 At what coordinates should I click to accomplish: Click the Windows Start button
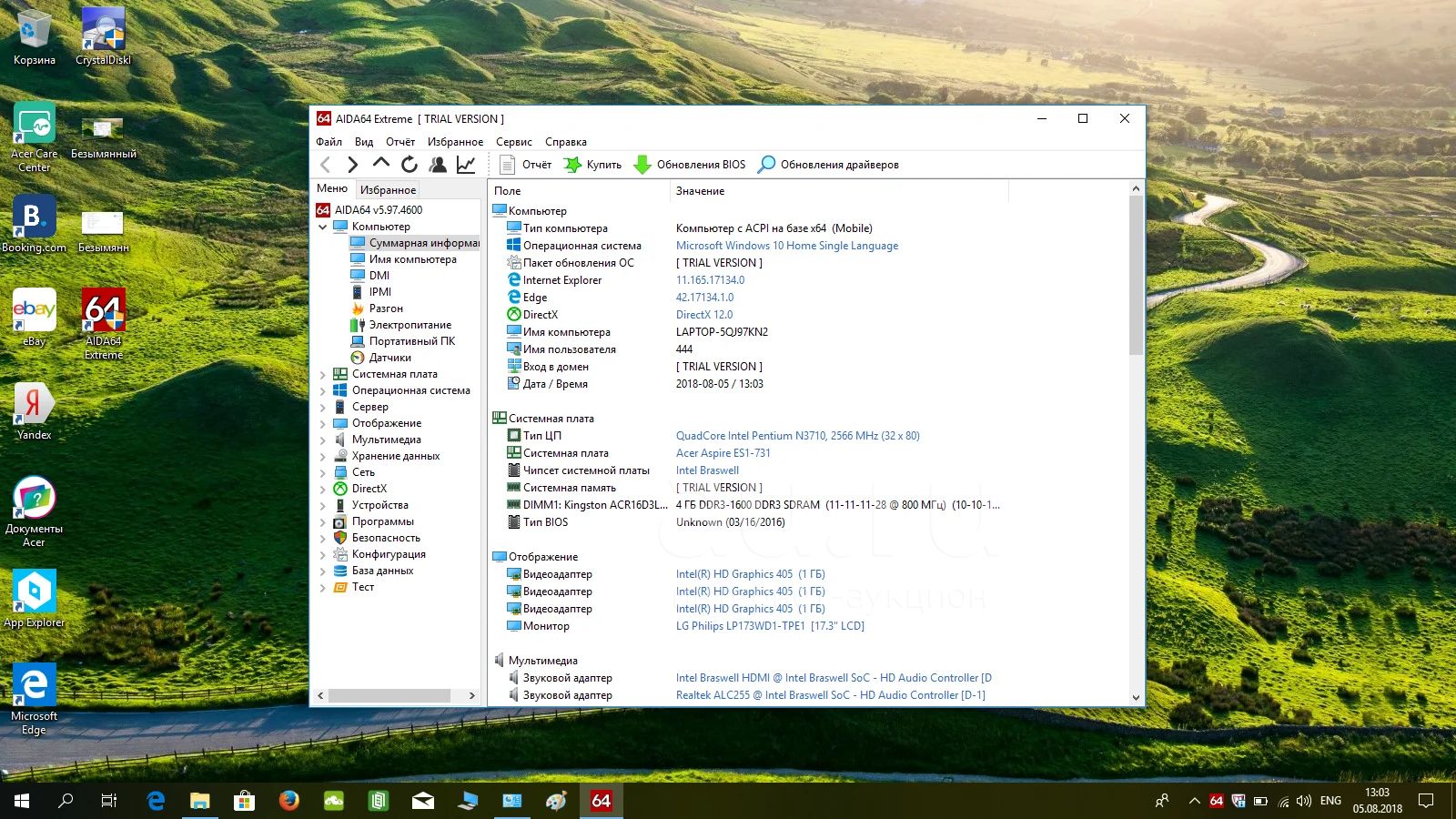pos(22,801)
